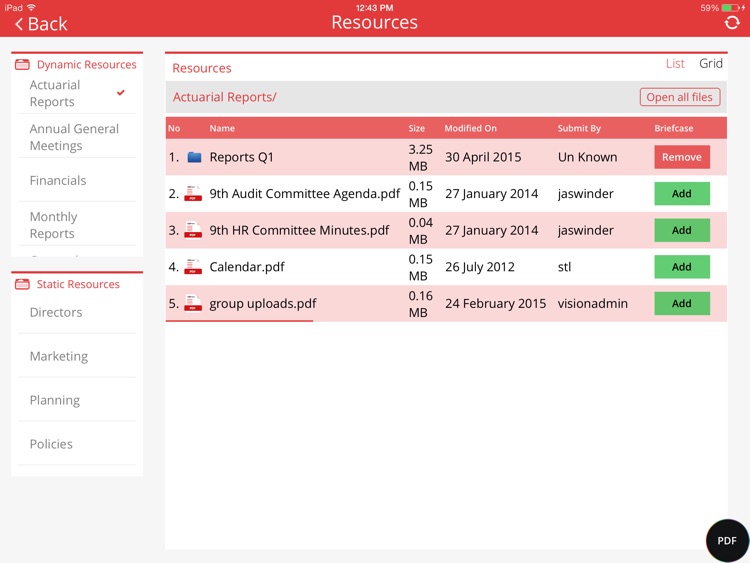Switch to Grid view
Image resolution: width=750 pixels, height=563 pixels.
[711, 64]
